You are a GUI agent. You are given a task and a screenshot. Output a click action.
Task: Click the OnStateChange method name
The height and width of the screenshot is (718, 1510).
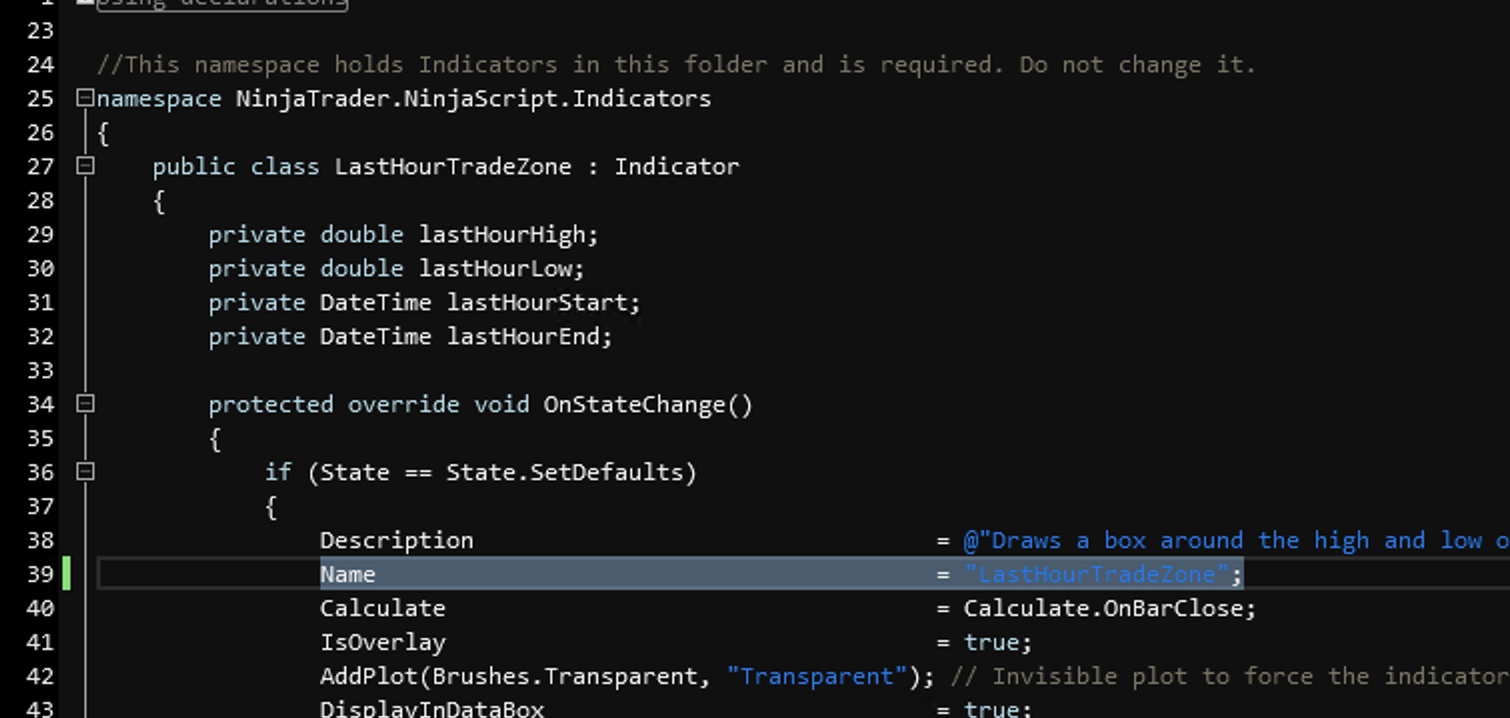coord(639,404)
